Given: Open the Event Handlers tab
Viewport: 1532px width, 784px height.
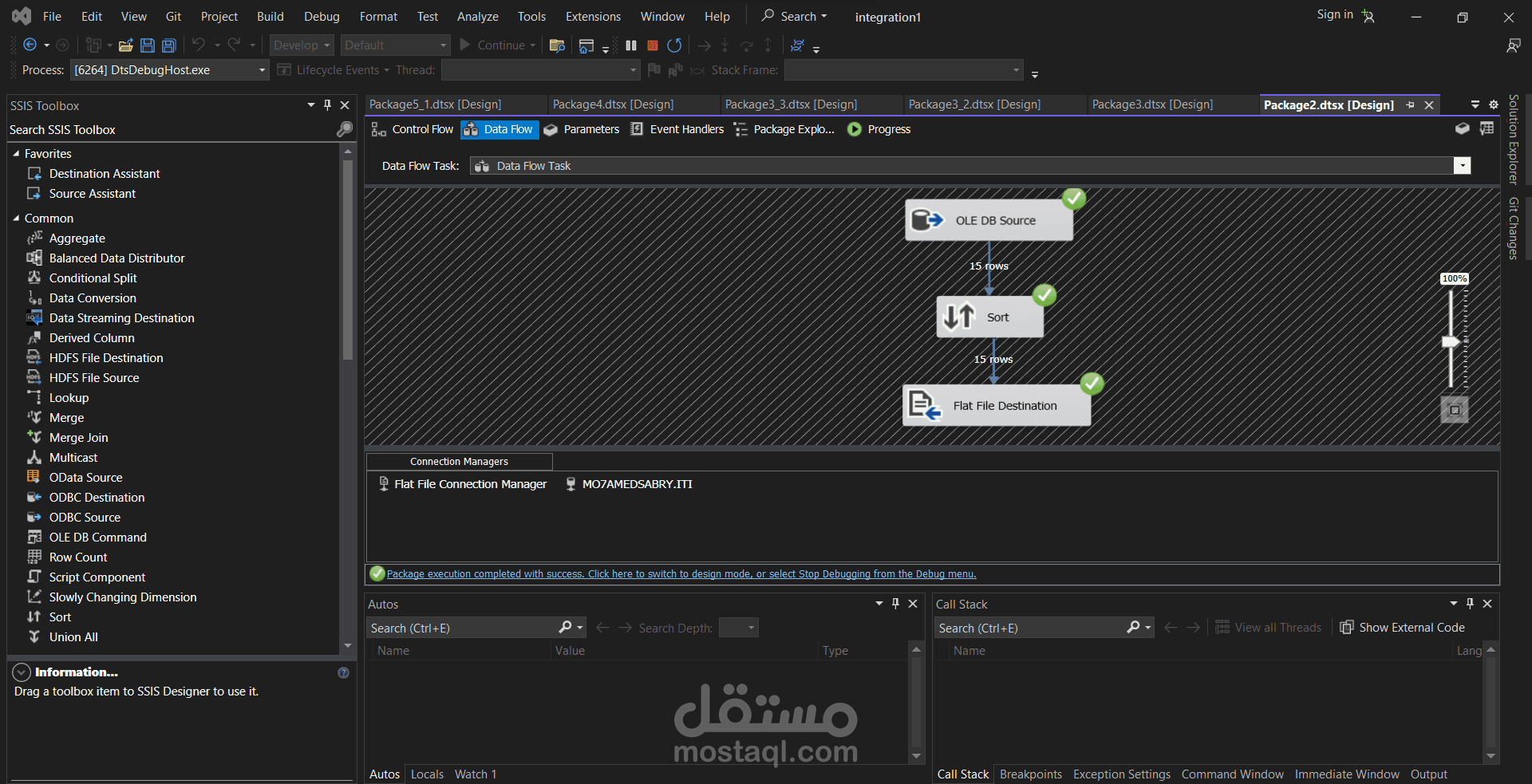Looking at the screenshot, I should point(677,129).
